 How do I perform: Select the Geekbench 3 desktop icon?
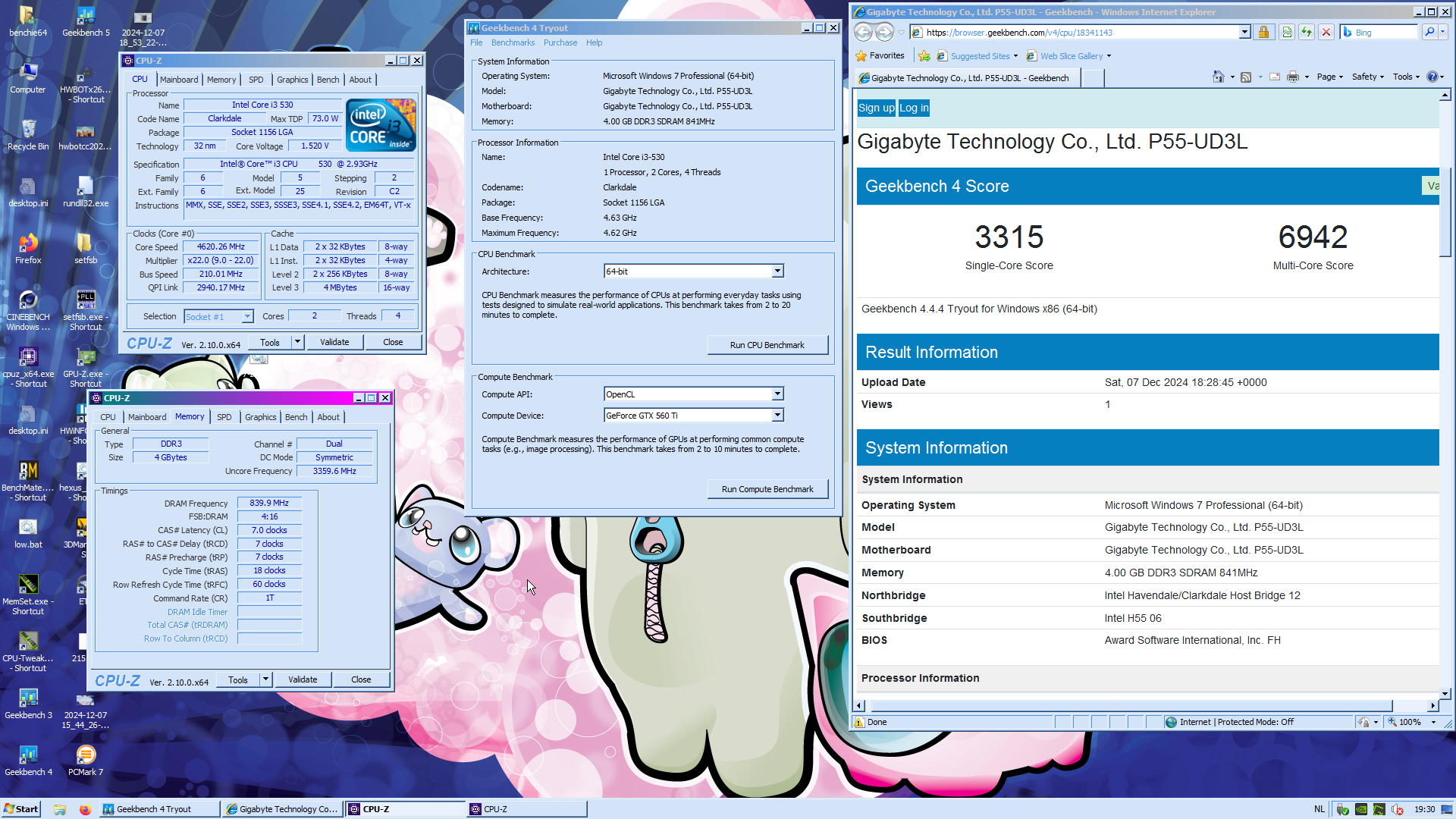[x=28, y=704]
